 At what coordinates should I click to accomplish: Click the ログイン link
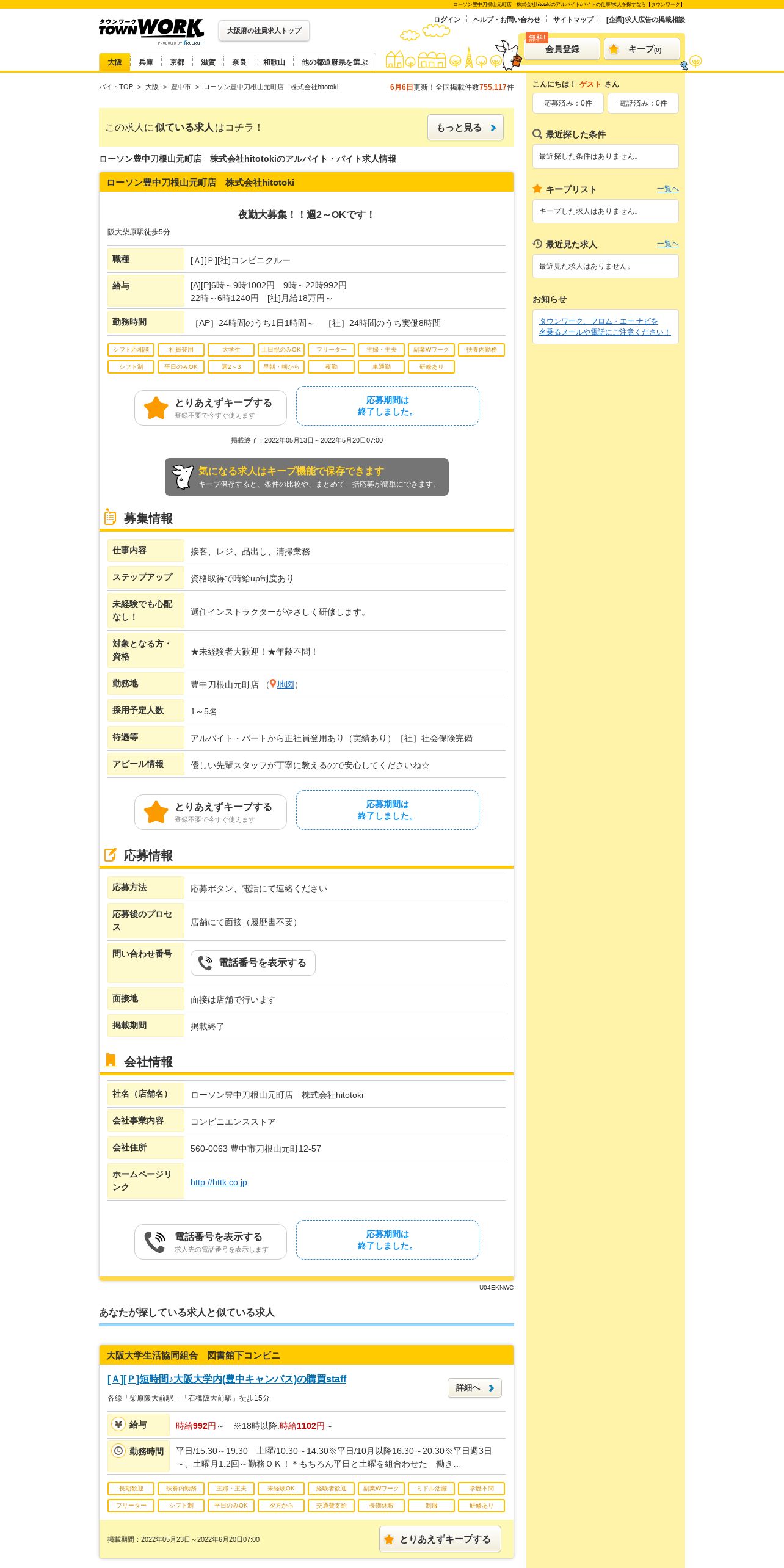pos(447,20)
